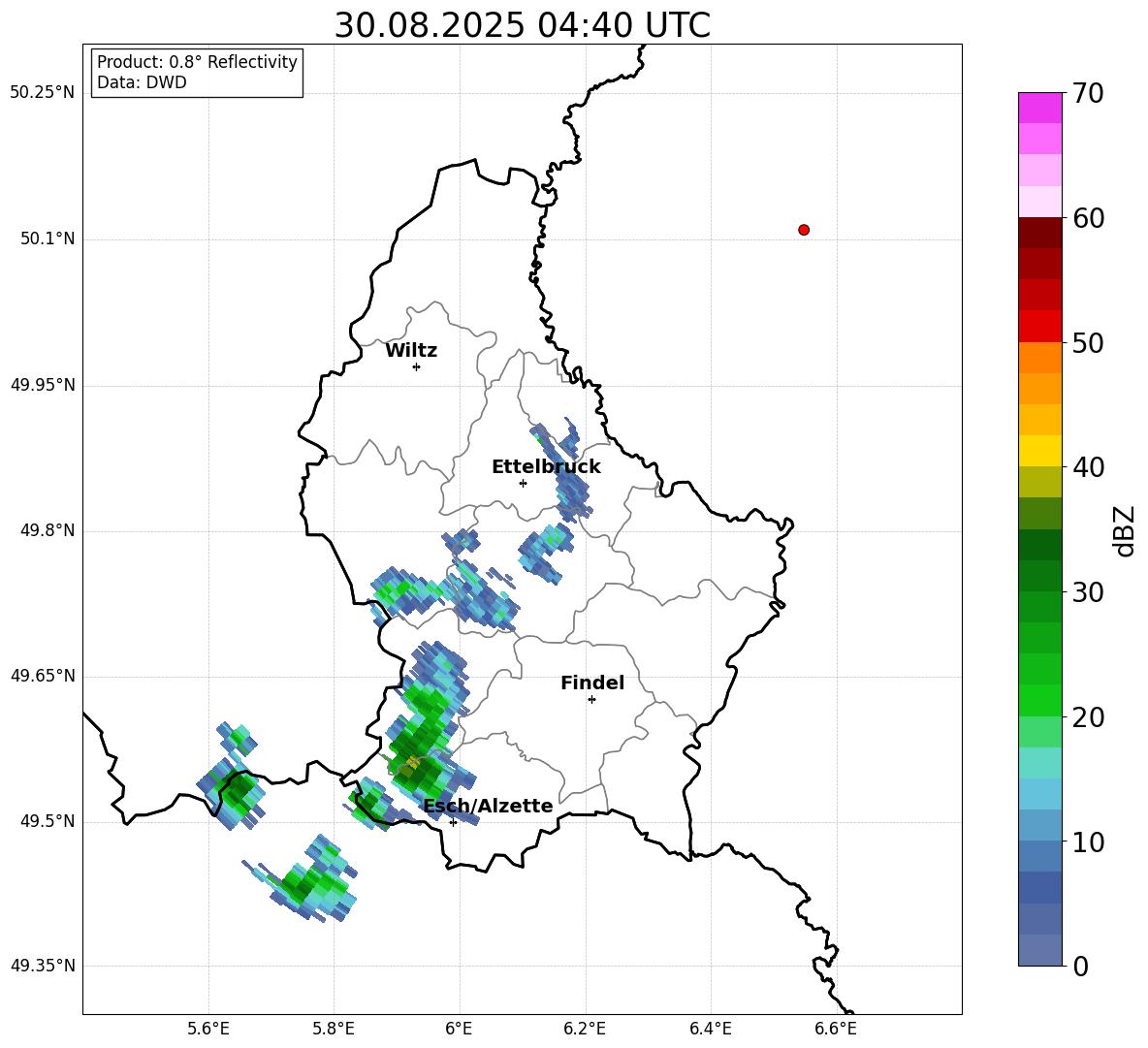Click the magenta top colorbar segment
The image size is (1148, 1048).
point(1039,108)
